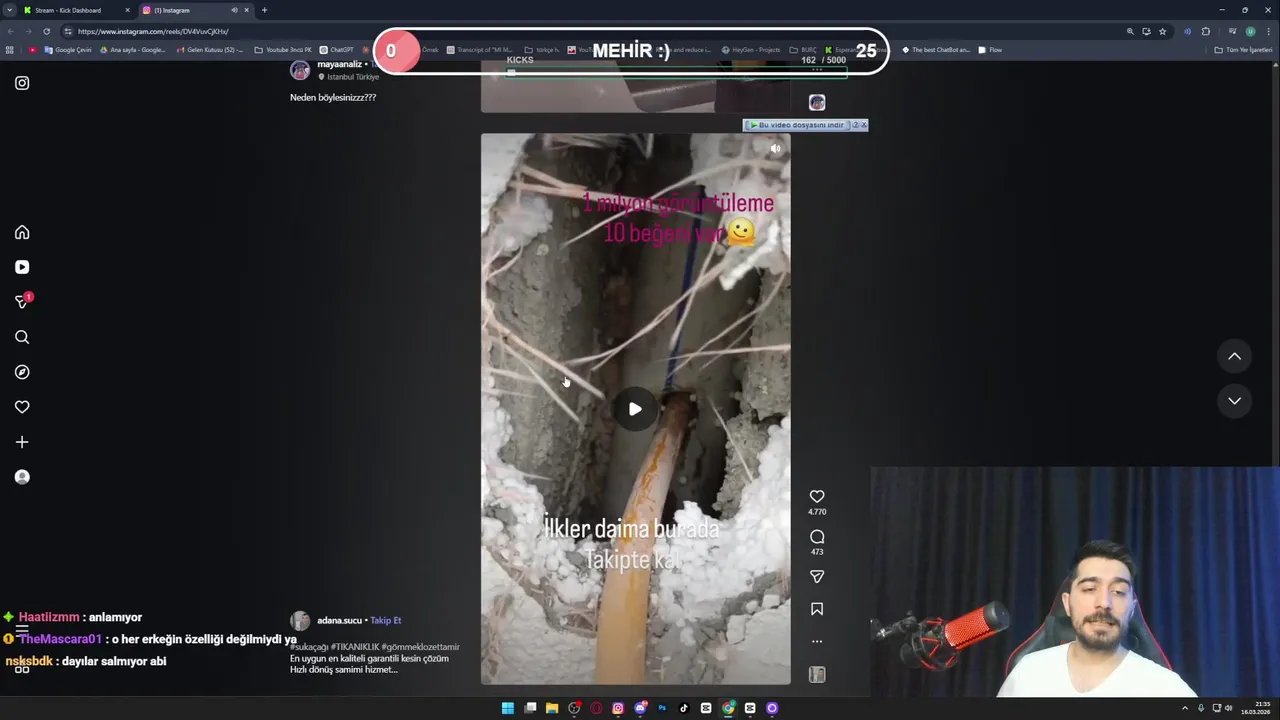Open your profile avatar in Instagram sidebar

coord(22,477)
